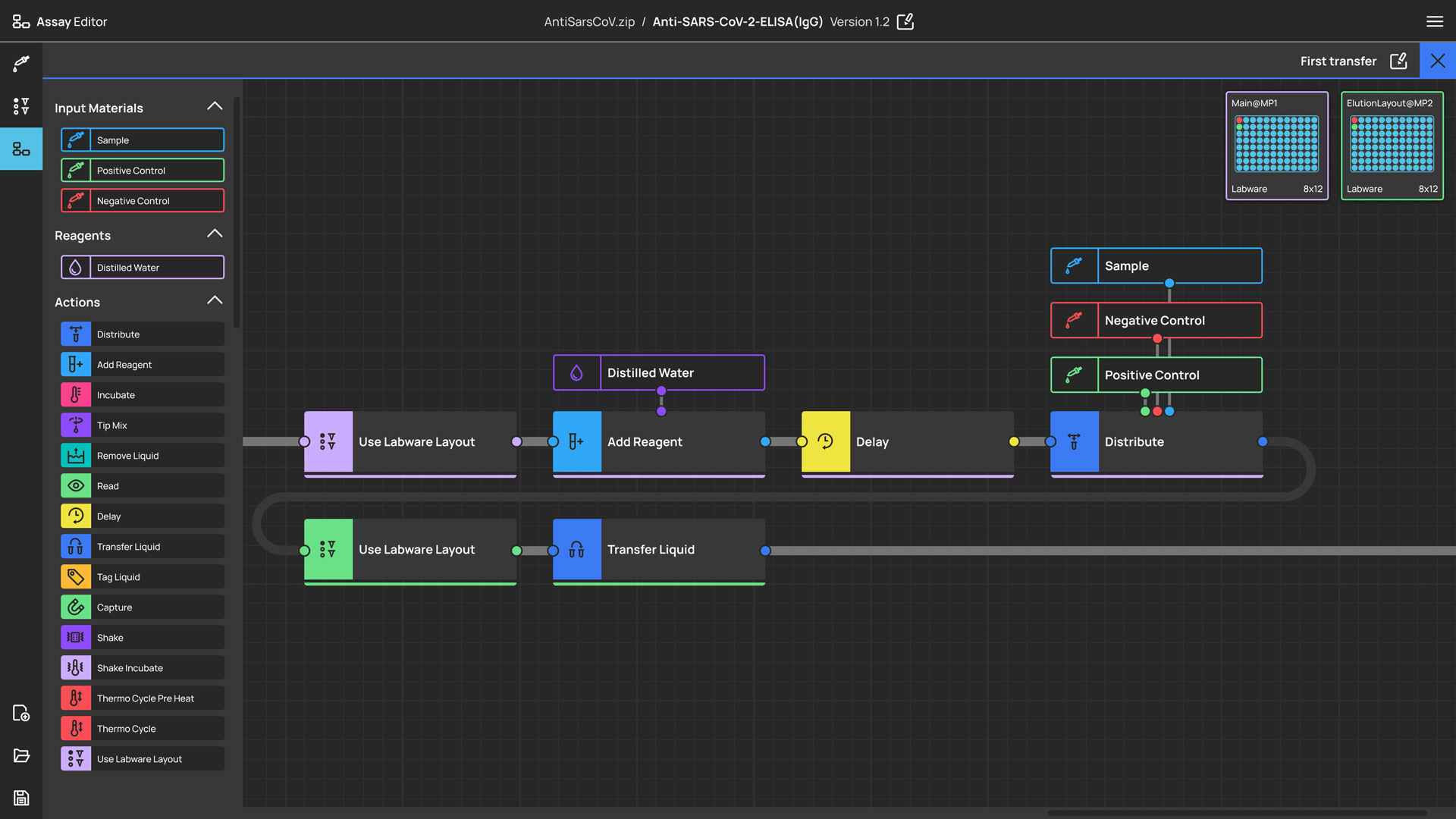
Task: Pick the Read action eye icon
Action: pyautogui.click(x=76, y=486)
